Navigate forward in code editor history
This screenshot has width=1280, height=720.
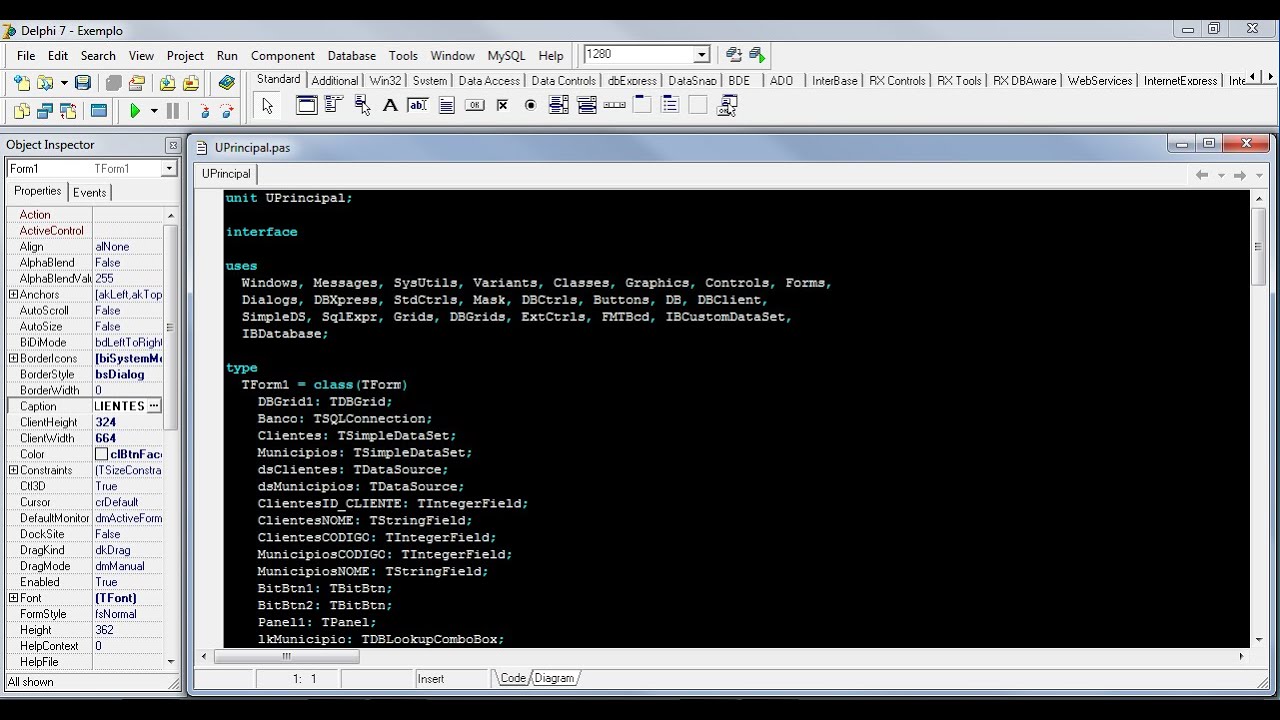coord(1240,175)
